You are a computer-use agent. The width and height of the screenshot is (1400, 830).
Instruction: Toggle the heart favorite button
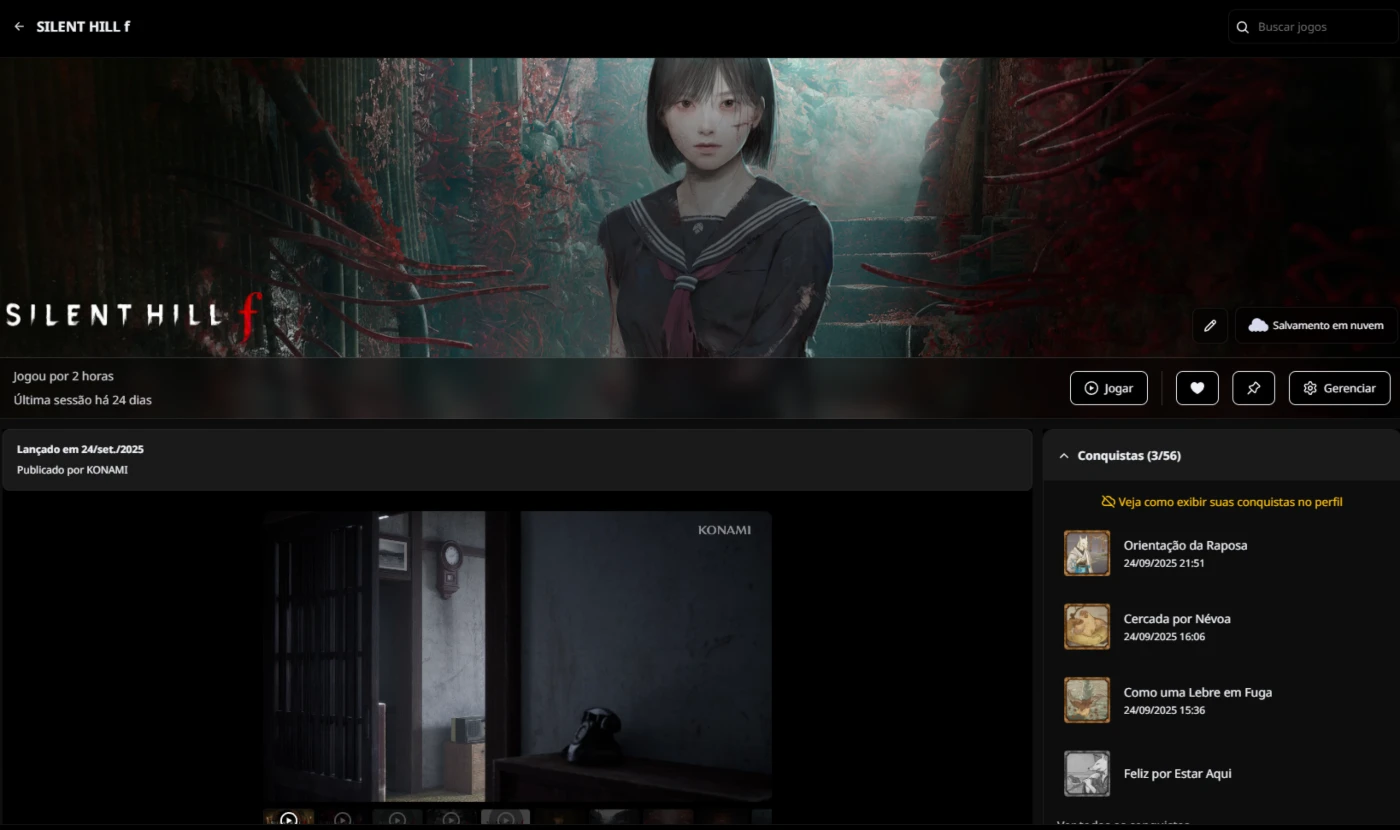(1197, 388)
